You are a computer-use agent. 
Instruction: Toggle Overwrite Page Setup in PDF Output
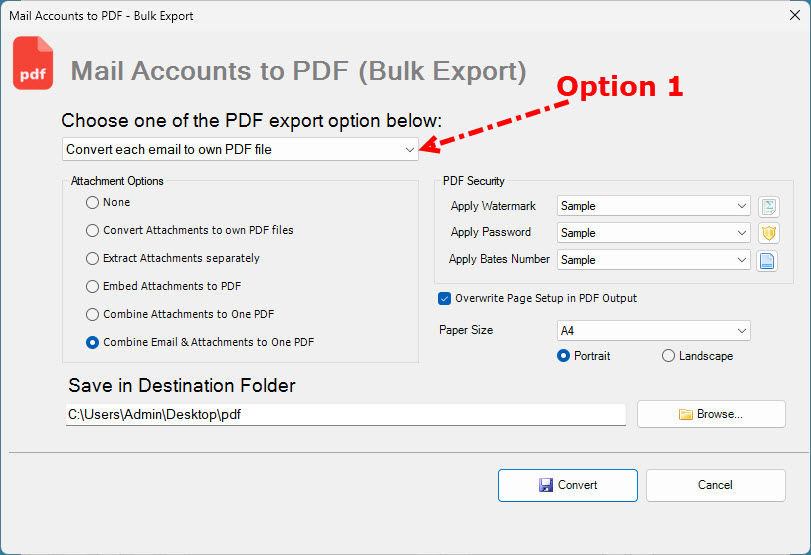coord(445,298)
